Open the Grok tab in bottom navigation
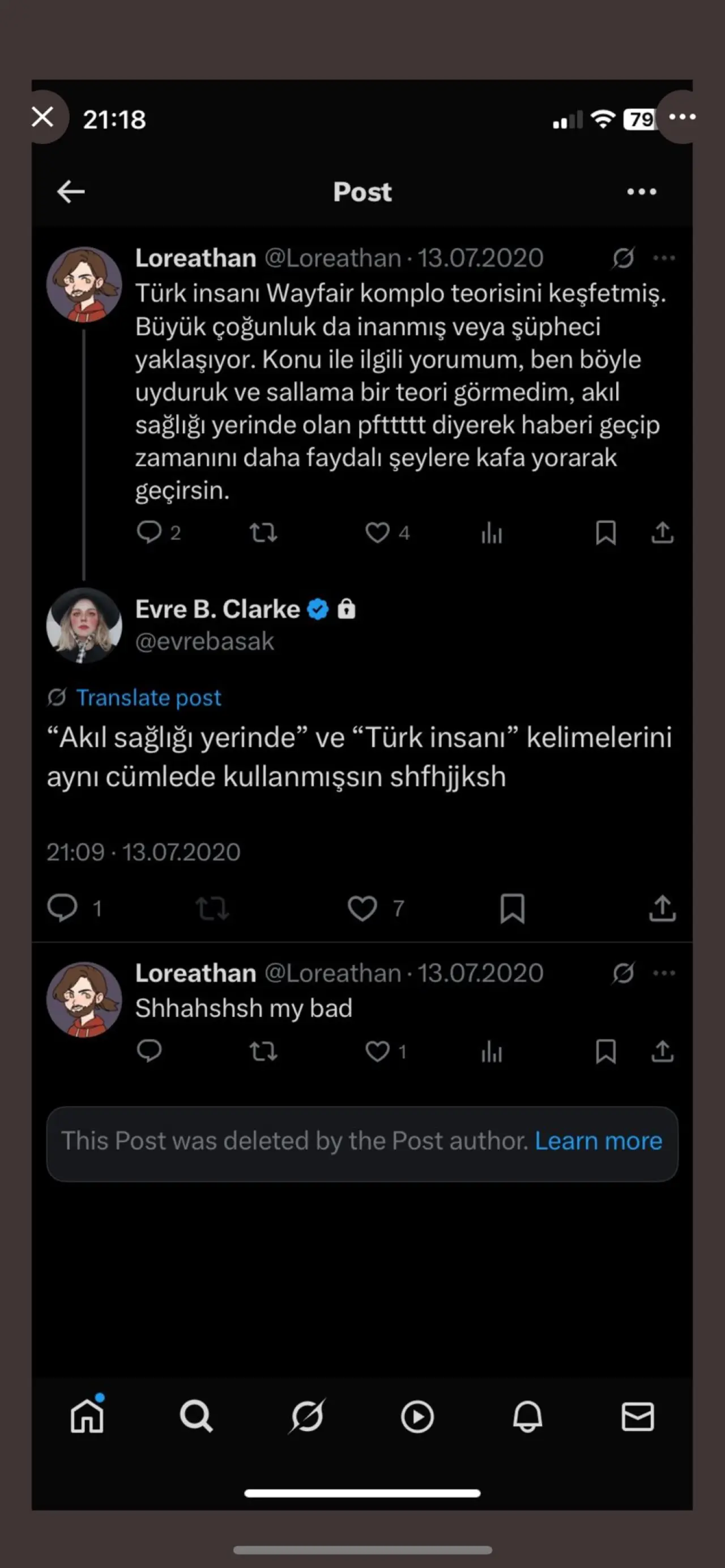The image size is (725, 1568). click(x=307, y=1416)
